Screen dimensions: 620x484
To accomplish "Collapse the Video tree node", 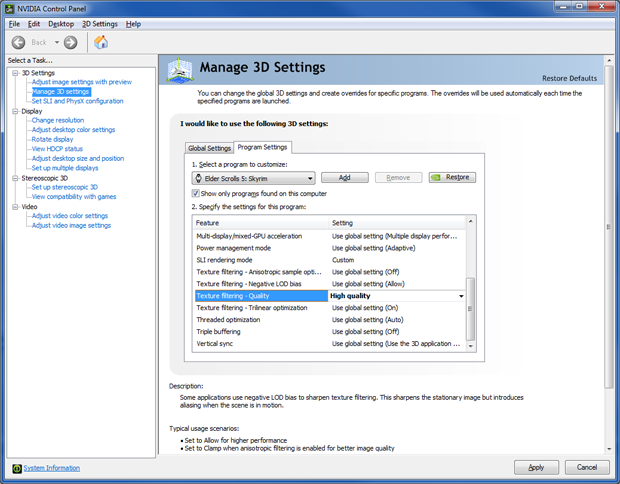I will point(15,207).
